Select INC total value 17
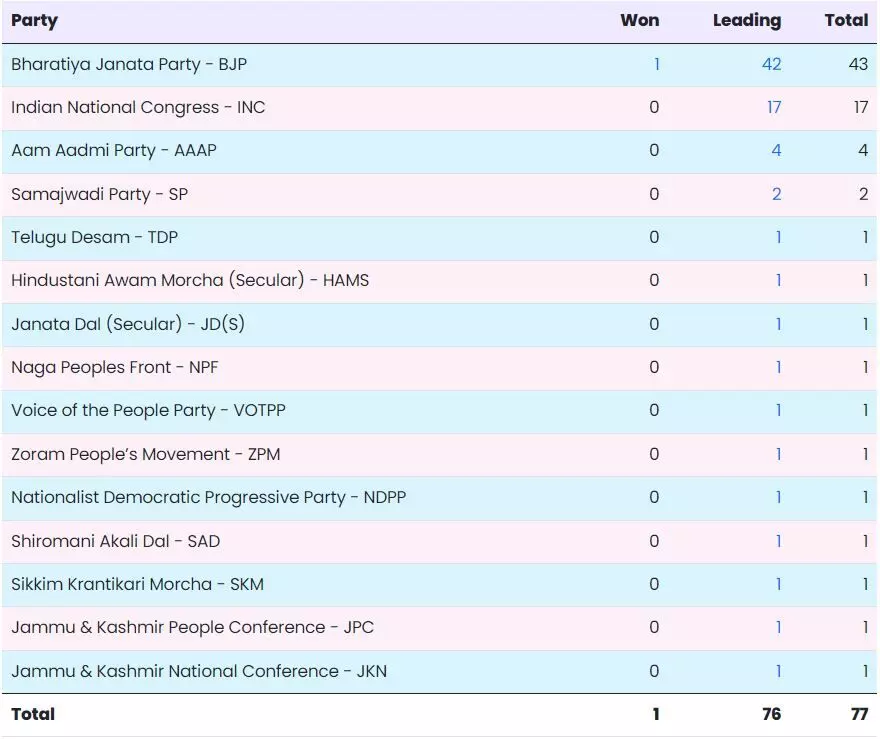Viewport: 880px width, 739px height. click(861, 107)
